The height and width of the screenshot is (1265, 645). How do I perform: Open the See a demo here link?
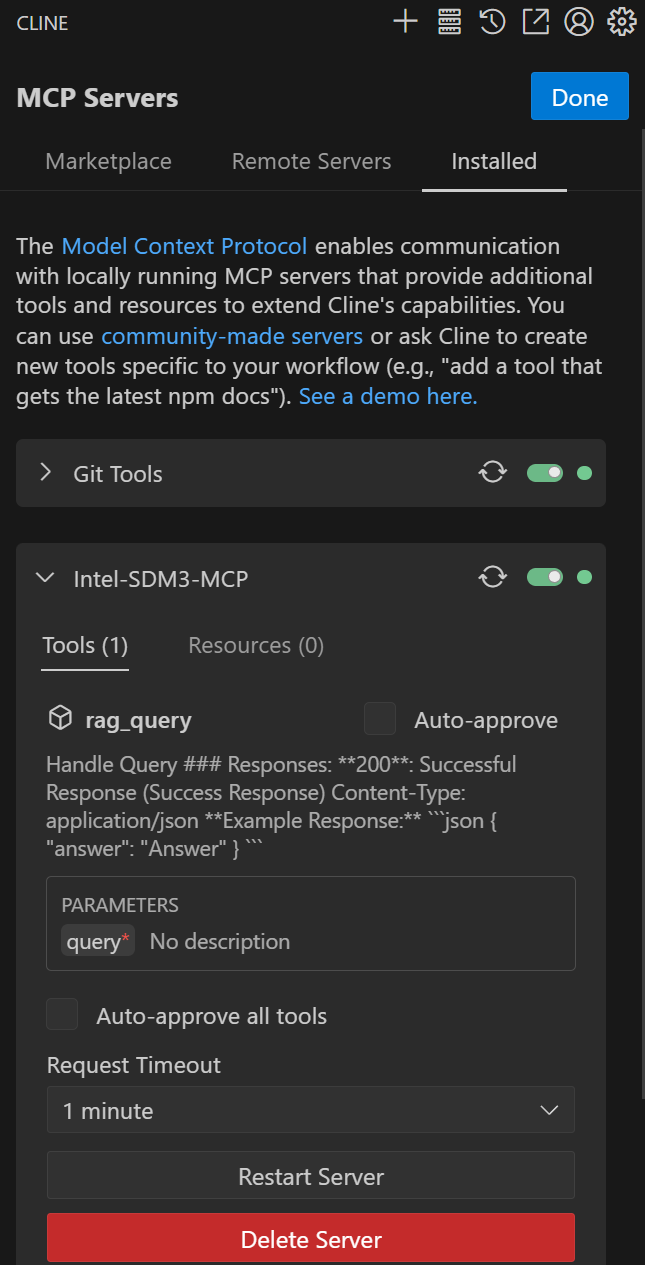(388, 396)
